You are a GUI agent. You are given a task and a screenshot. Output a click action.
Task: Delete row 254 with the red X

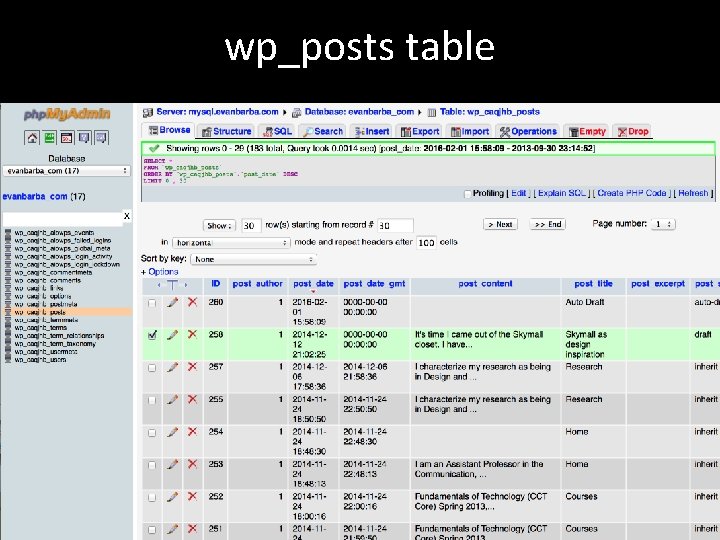[x=192, y=432]
